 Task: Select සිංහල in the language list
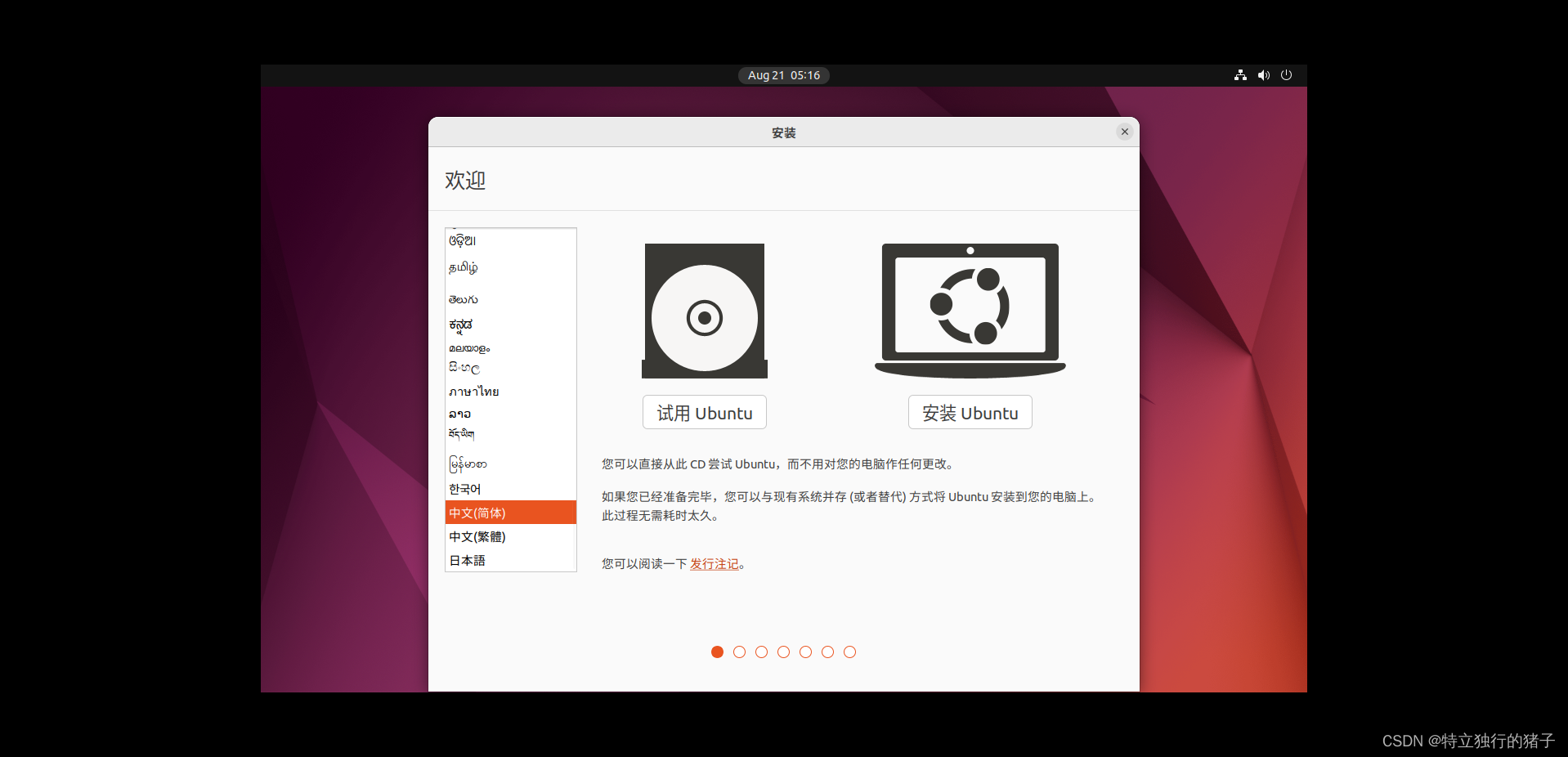click(511, 368)
